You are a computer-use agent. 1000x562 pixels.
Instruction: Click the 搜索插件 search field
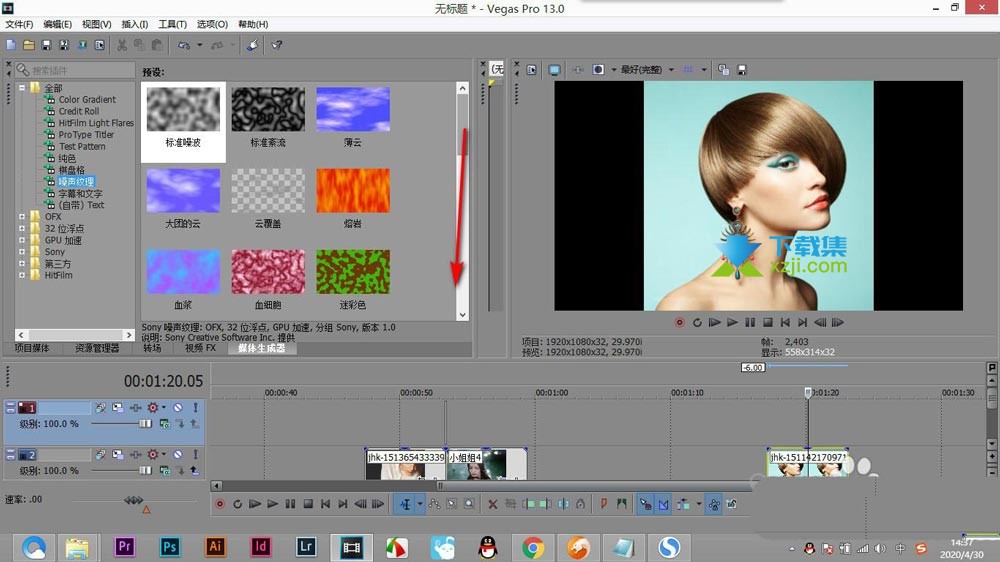[75, 70]
